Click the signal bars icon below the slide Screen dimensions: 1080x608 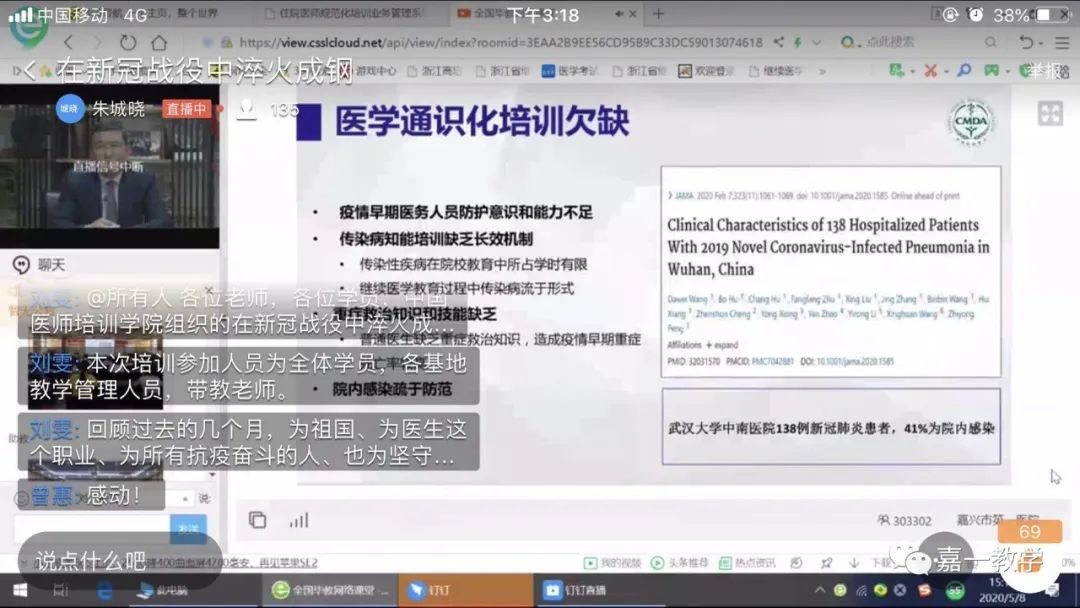click(299, 521)
